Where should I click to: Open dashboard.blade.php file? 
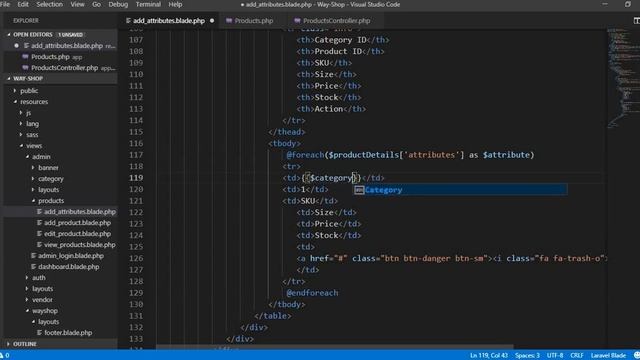coord(69,267)
